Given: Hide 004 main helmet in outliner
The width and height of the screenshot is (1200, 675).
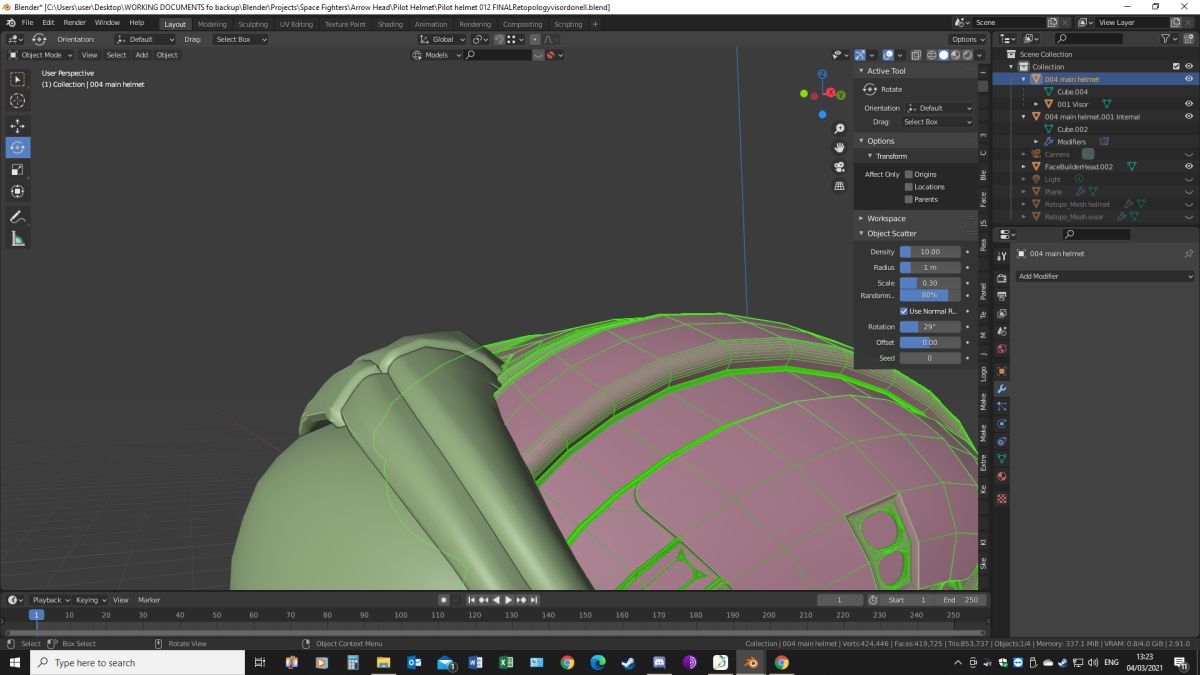Looking at the screenshot, I should pos(1189,79).
